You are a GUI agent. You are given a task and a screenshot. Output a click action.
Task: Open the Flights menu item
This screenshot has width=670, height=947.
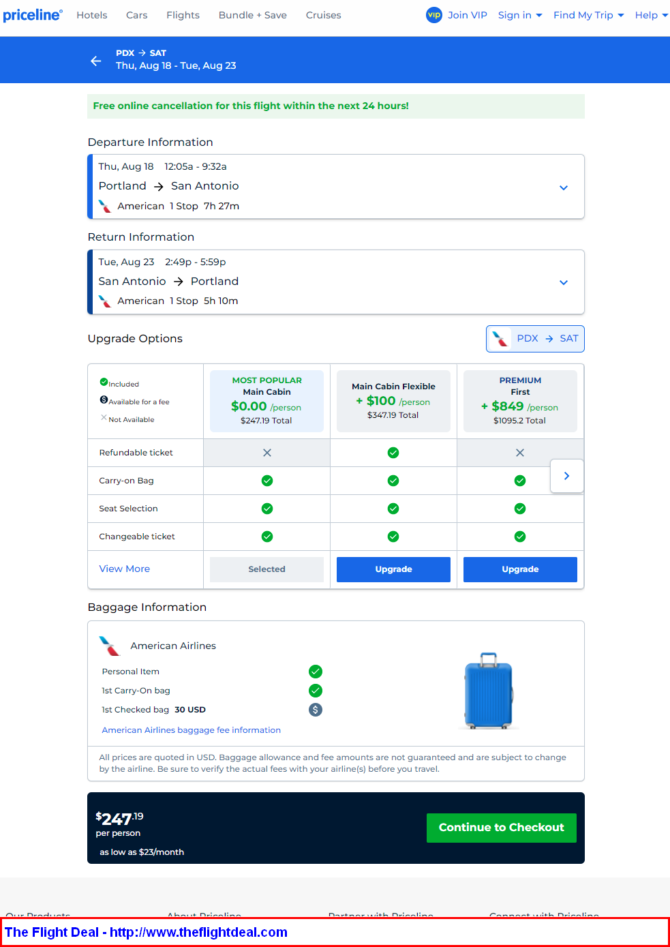183,15
